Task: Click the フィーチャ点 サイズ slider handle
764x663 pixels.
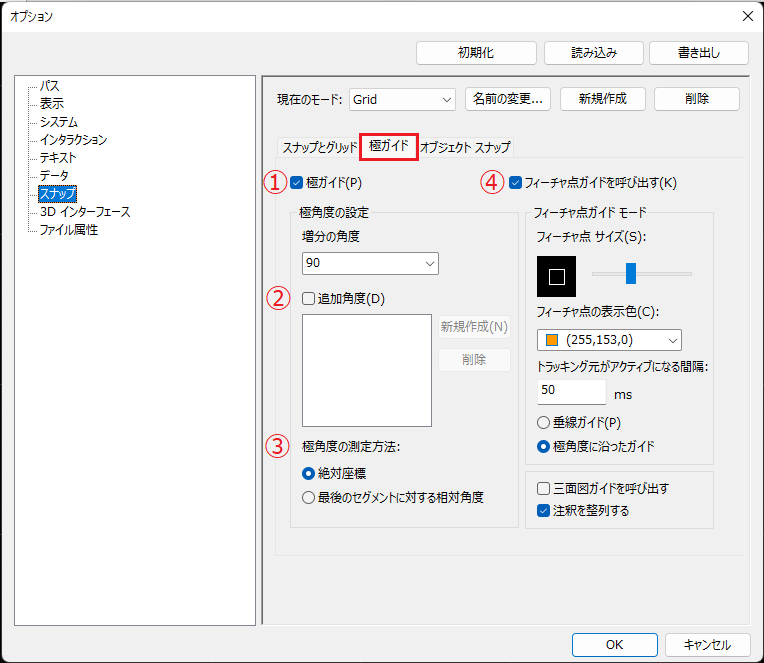Action: click(631, 273)
